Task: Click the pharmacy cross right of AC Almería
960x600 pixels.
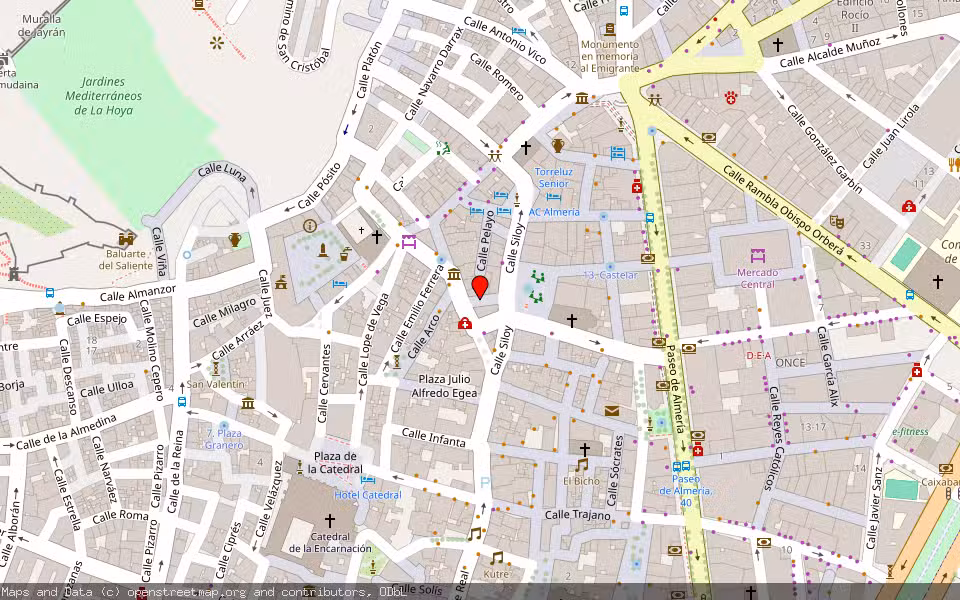Action: tap(637, 186)
